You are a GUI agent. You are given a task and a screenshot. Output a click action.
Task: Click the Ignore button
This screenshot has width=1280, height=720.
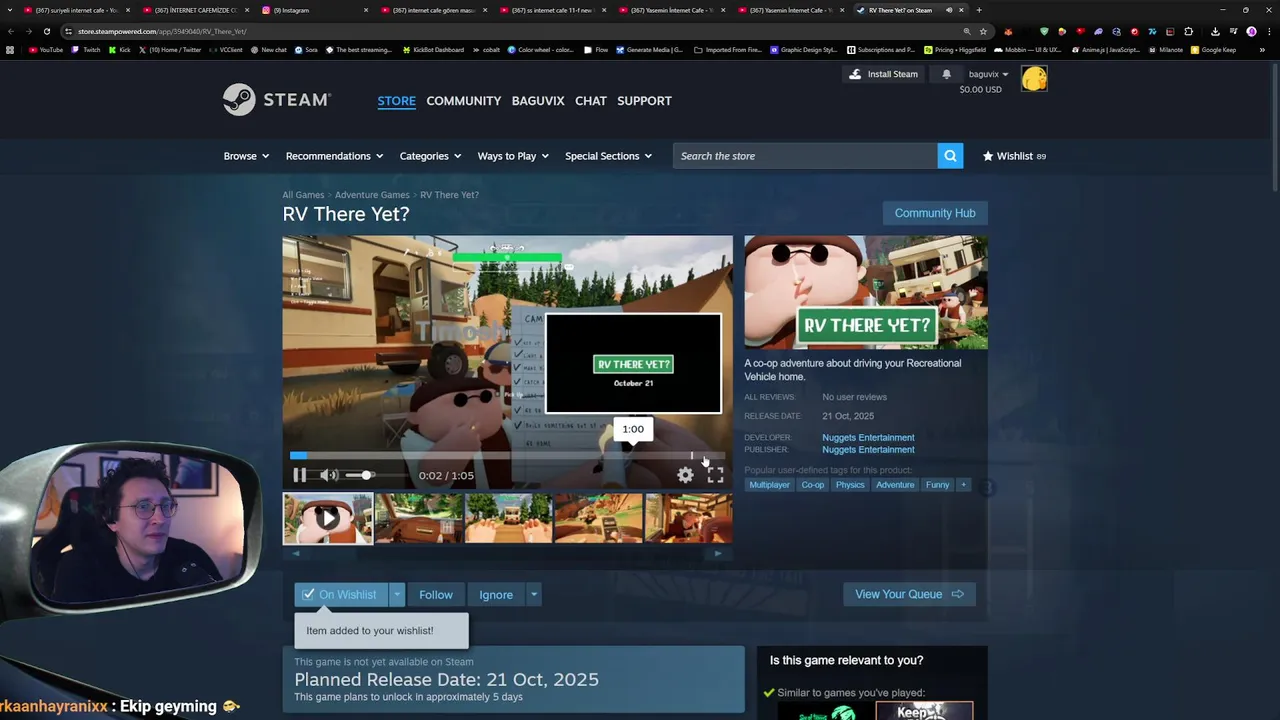[496, 594]
